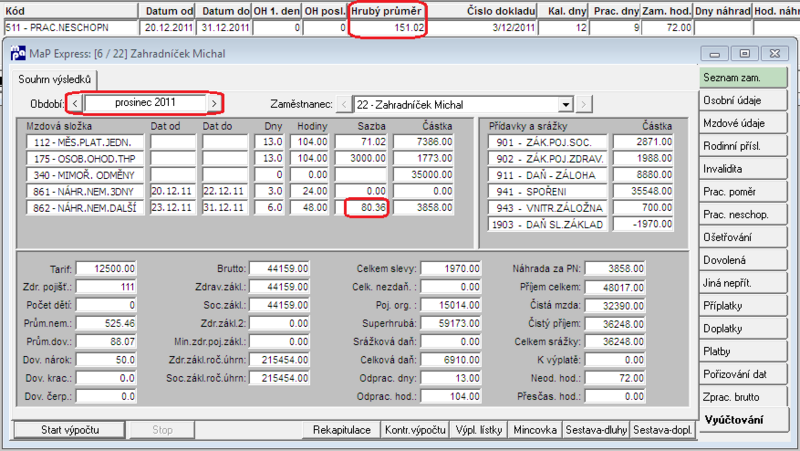
Task: Click Superhrubá value 59173.00
Action: point(451,323)
